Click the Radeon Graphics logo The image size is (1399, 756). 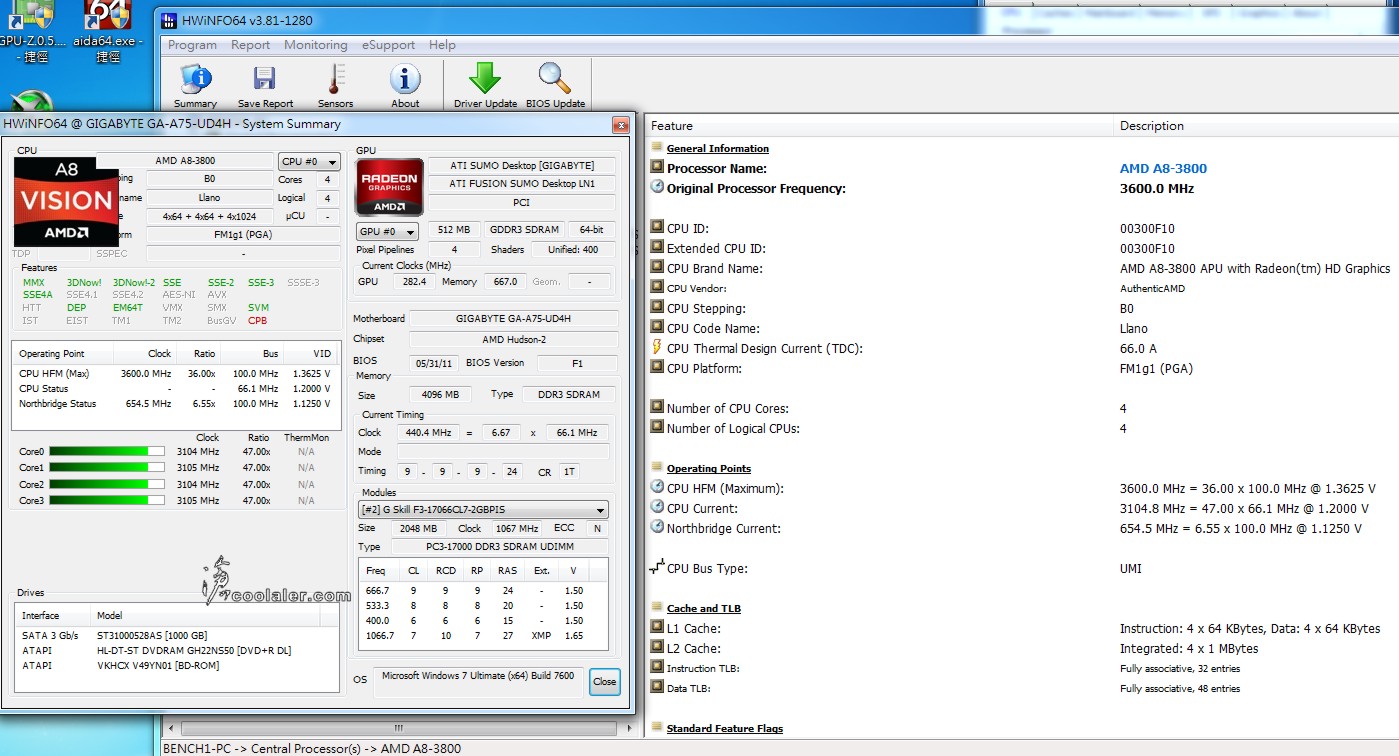pos(389,187)
